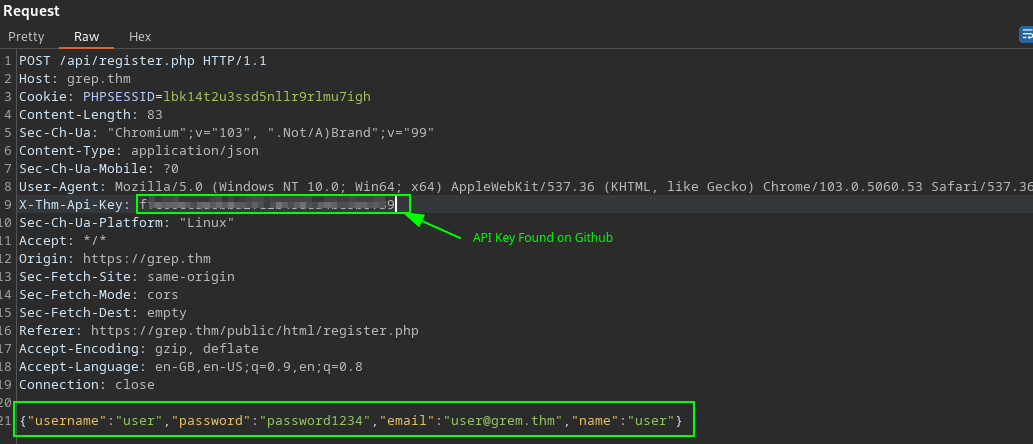
Task: Click the "user@grem.thm" email value
Action: [x=503, y=420]
